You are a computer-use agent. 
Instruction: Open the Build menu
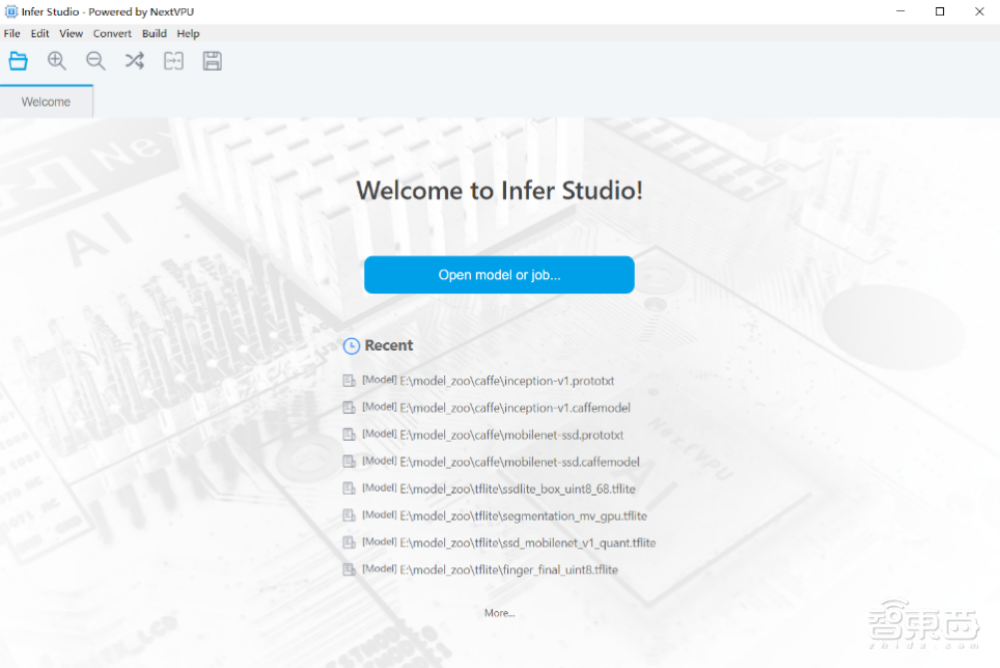pyautogui.click(x=154, y=33)
